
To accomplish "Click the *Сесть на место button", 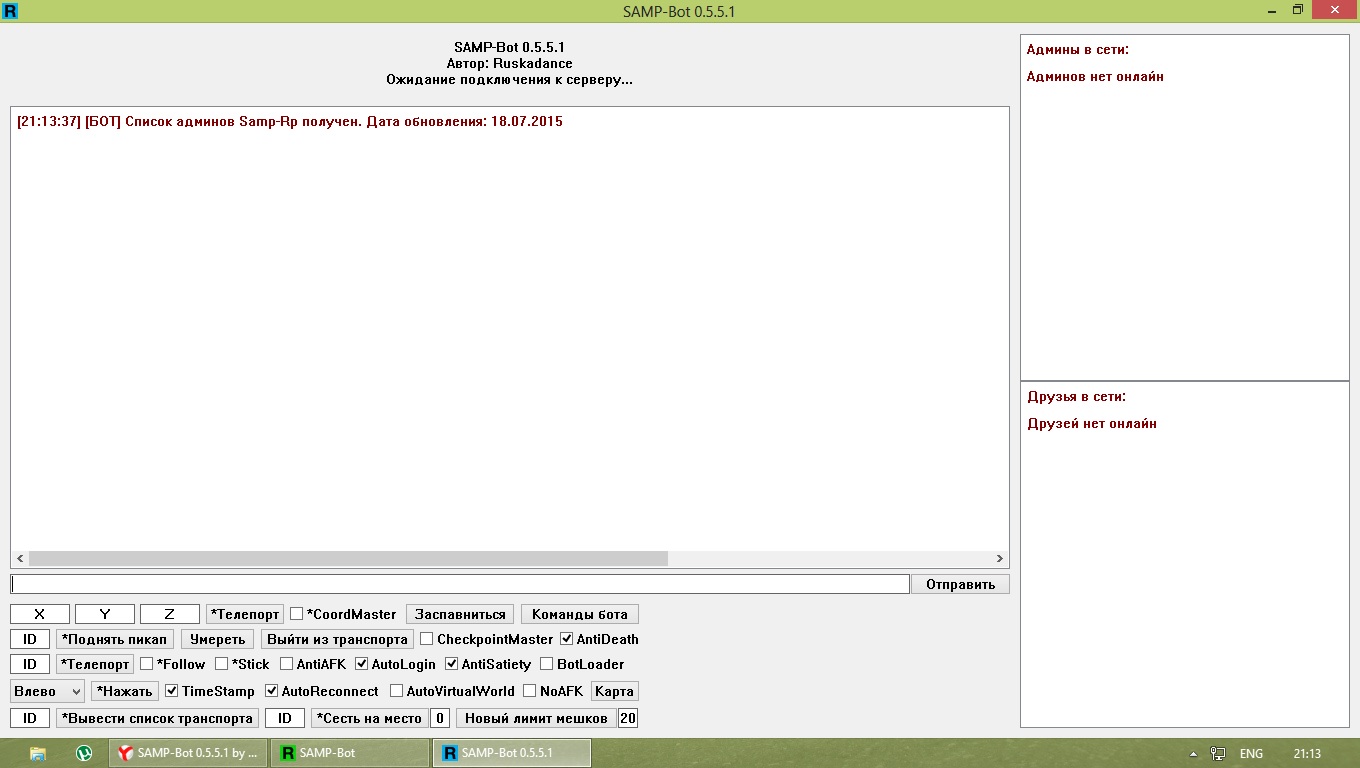I will pos(369,718).
